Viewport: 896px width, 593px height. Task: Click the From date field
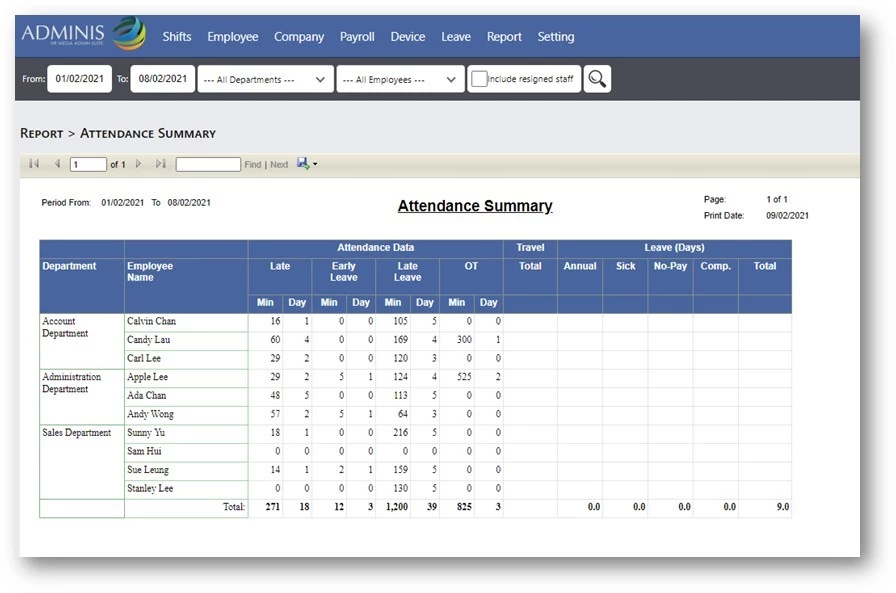pyautogui.click(x=79, y=79)
